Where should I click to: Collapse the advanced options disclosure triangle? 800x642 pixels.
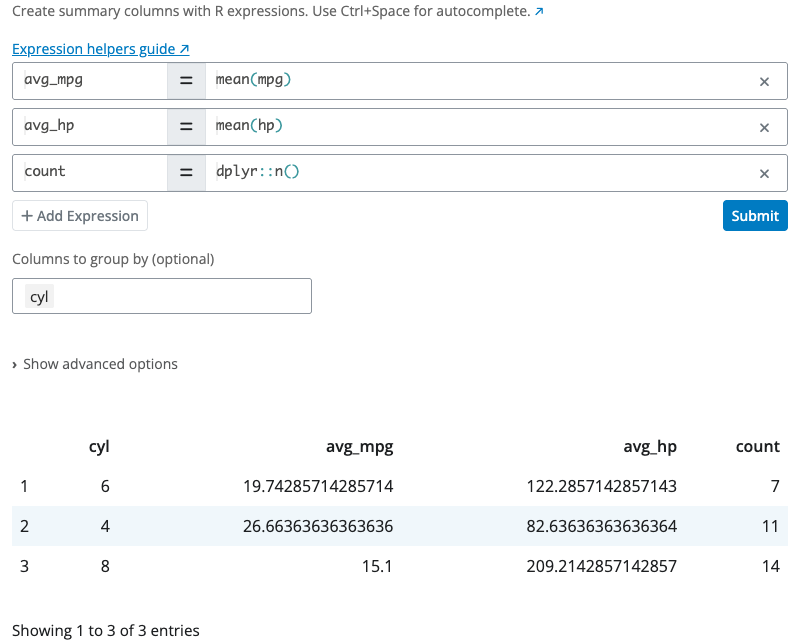(x=15, y=363)
